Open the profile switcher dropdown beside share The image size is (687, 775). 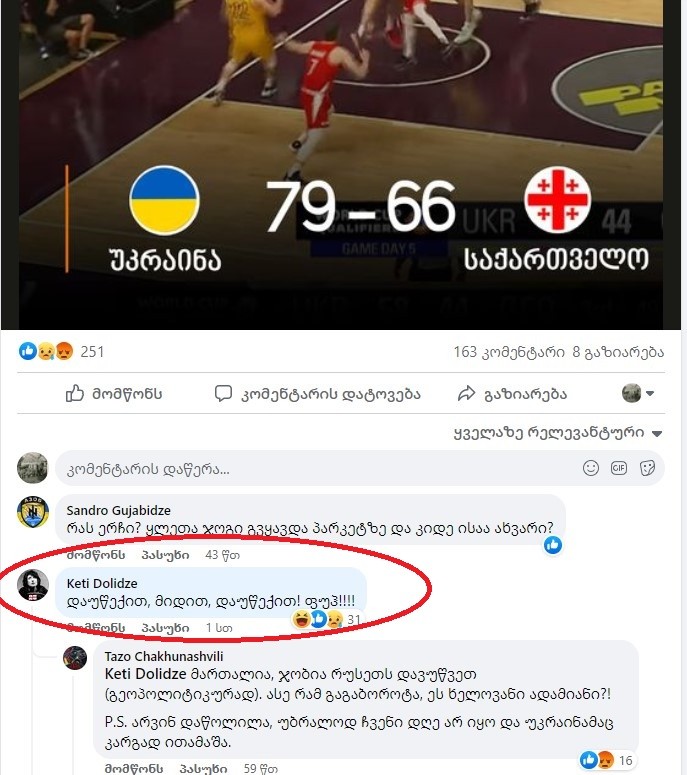638,393
